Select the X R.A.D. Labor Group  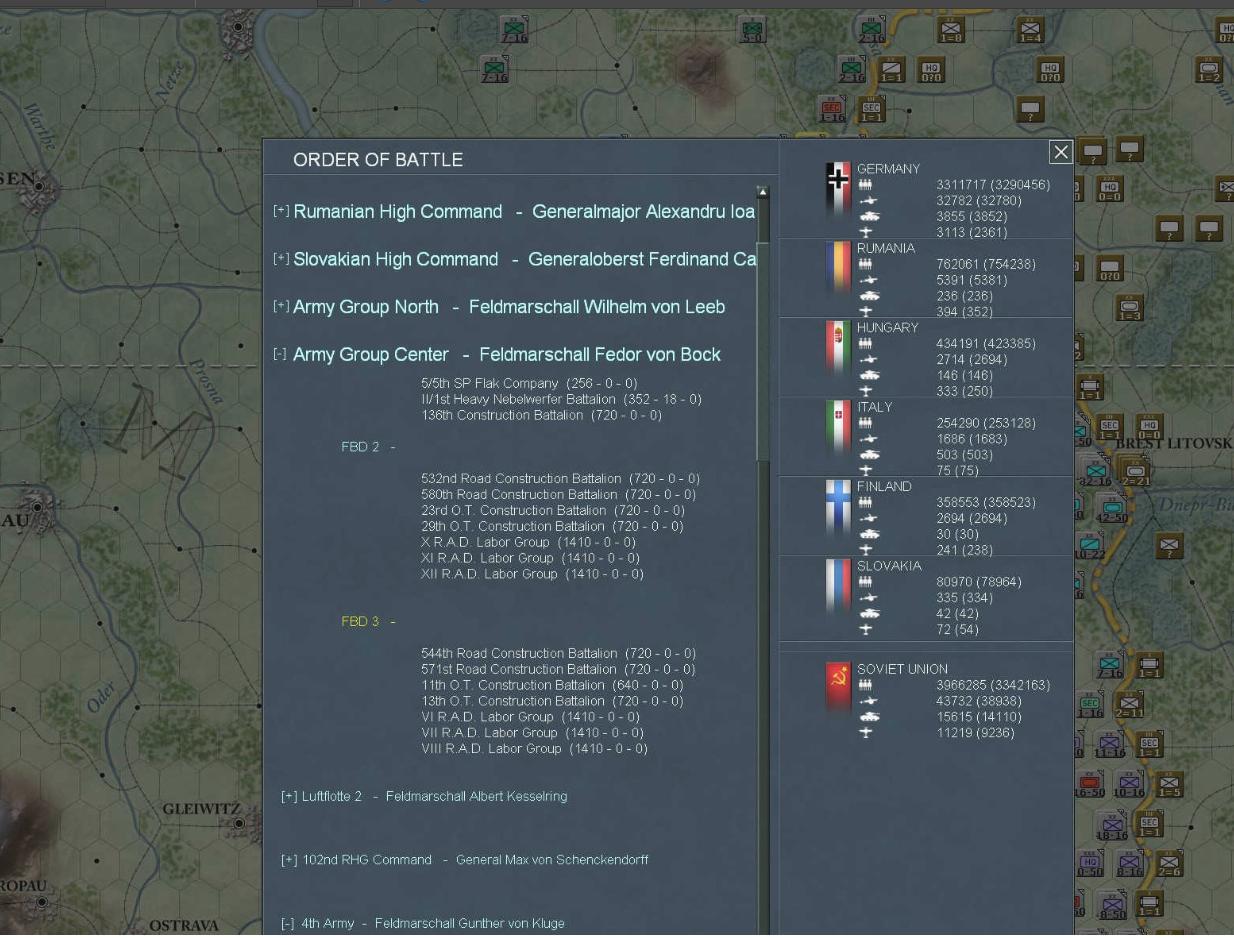click(x=528, y=542)
